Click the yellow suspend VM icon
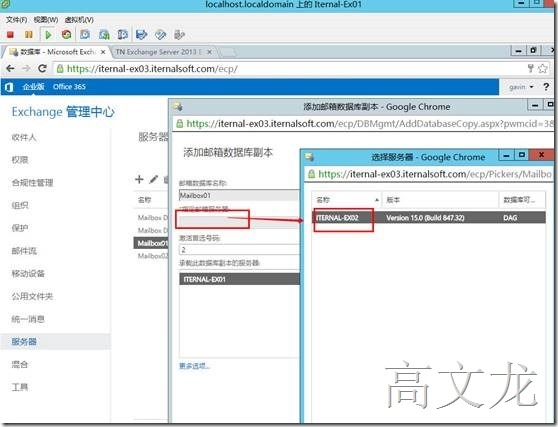The width and height of the screenshot is (558, 427). coord(28,35)
